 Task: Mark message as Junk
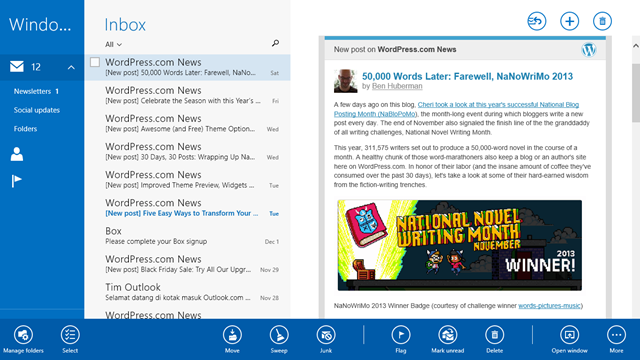click(326, 335)
